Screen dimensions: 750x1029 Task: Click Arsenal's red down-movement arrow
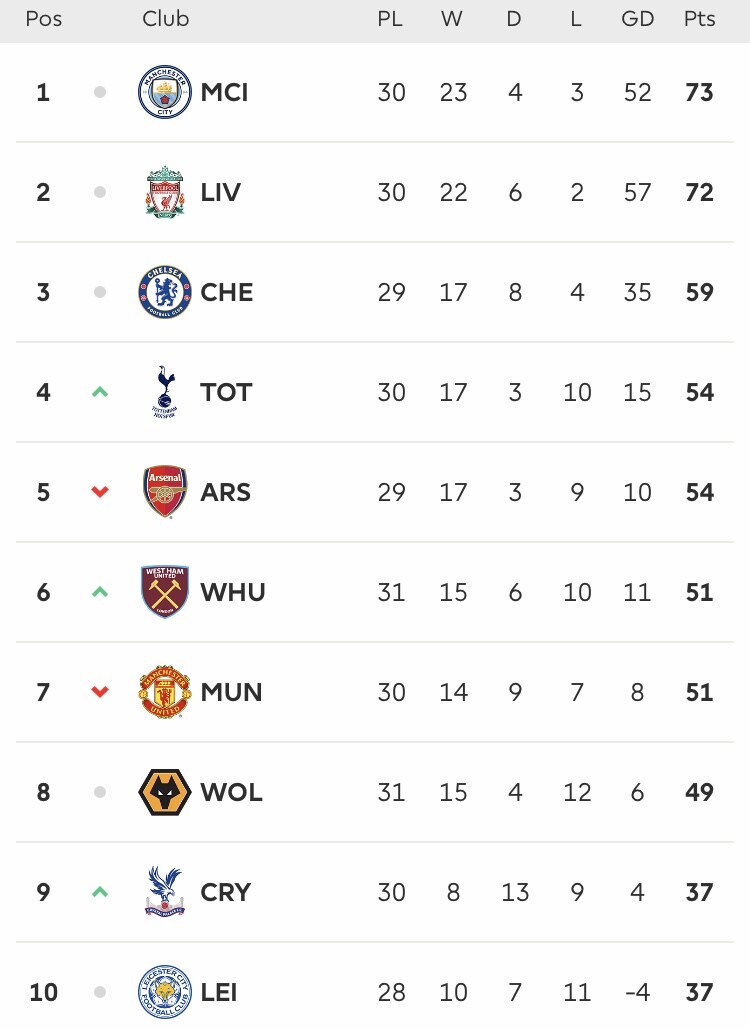[100, 492]
